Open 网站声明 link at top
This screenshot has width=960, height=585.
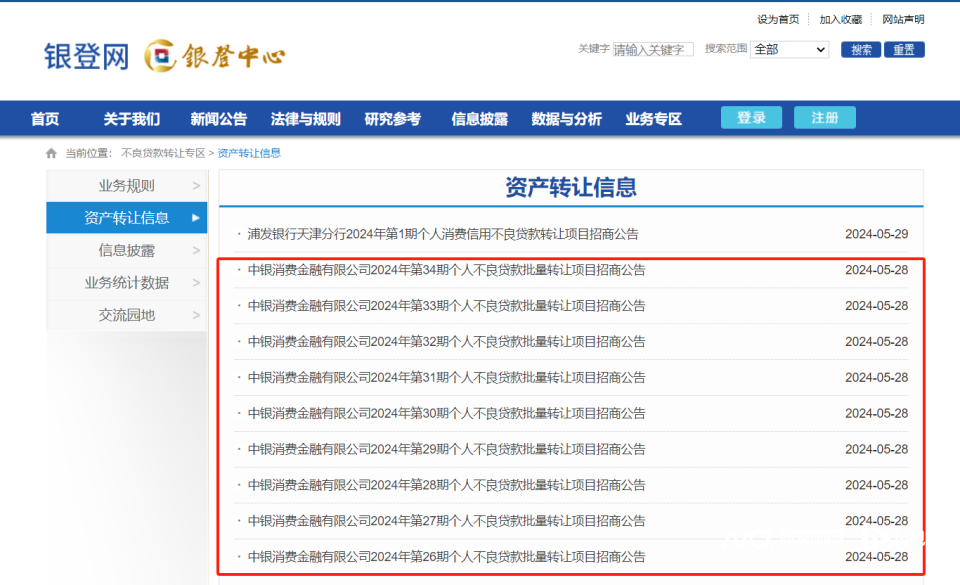point(903,20)
